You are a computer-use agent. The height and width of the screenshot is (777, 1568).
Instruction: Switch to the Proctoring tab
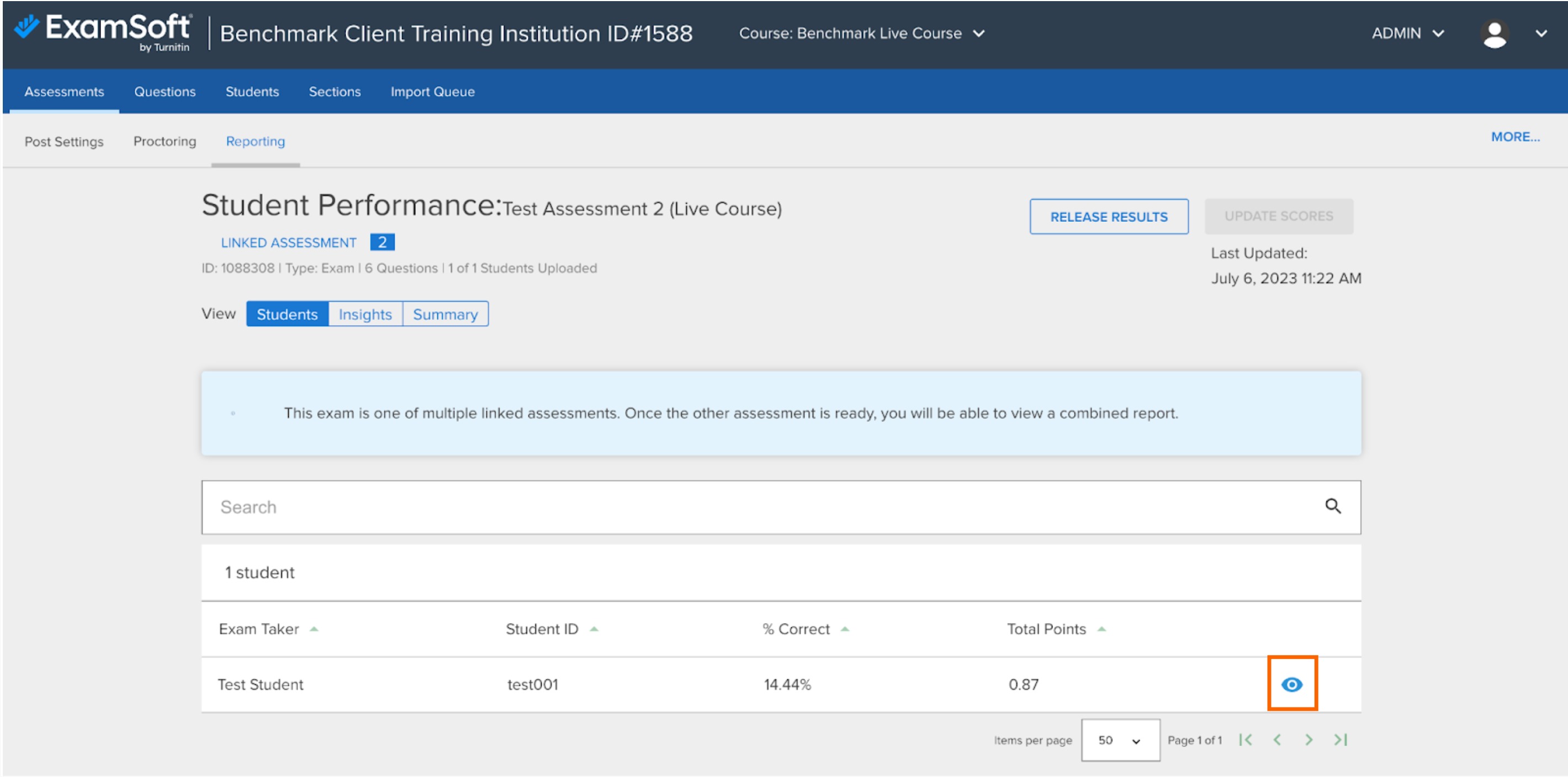pyautogui.click(x=164, y=141)
